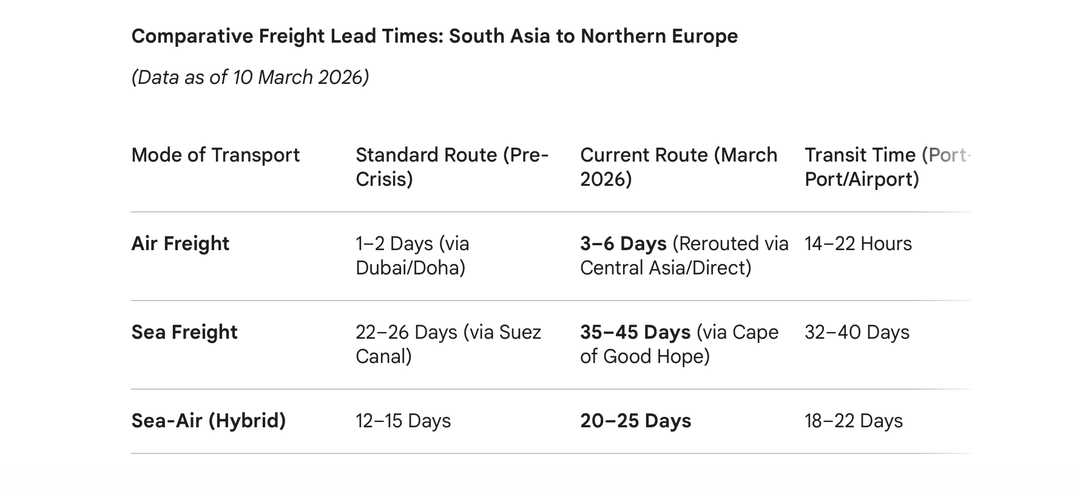Click the bold '3–6 Days' text
This screenshot has width=1080, height=493.
[623, 244]
